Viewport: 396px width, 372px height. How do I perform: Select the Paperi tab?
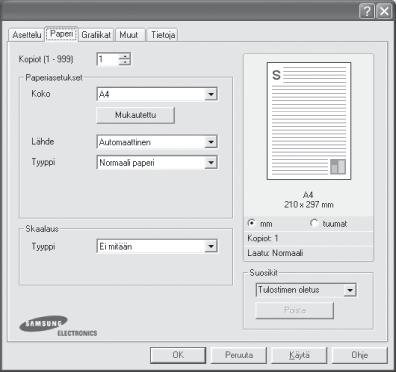pos(61,34)
